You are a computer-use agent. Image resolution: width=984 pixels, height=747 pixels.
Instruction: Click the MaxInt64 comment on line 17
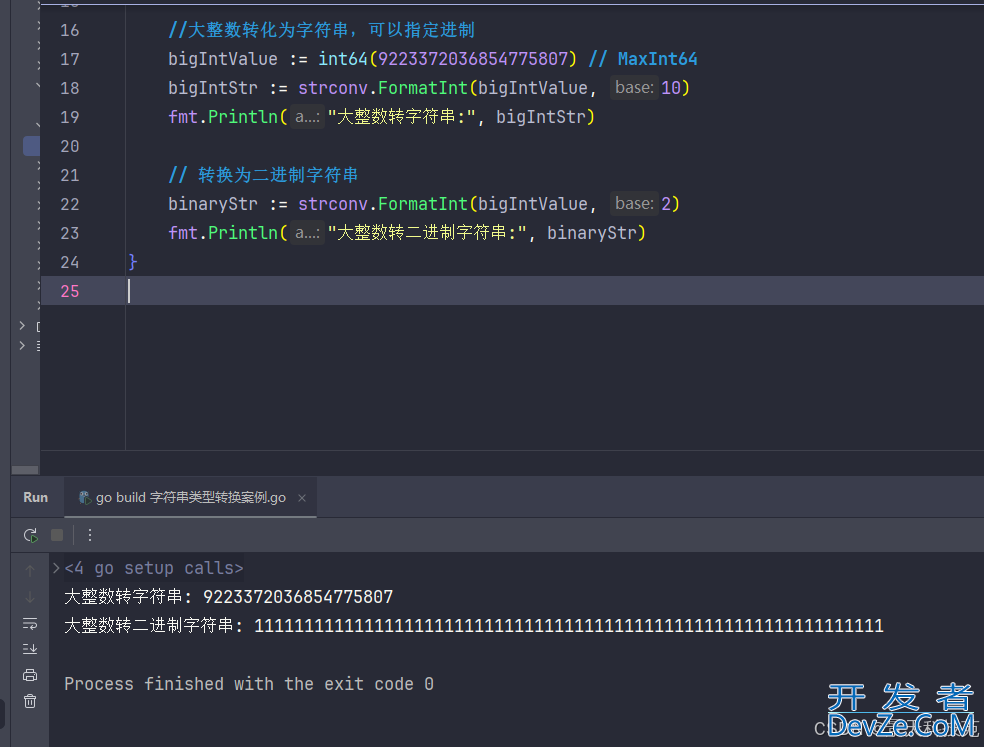pos(643,59)
